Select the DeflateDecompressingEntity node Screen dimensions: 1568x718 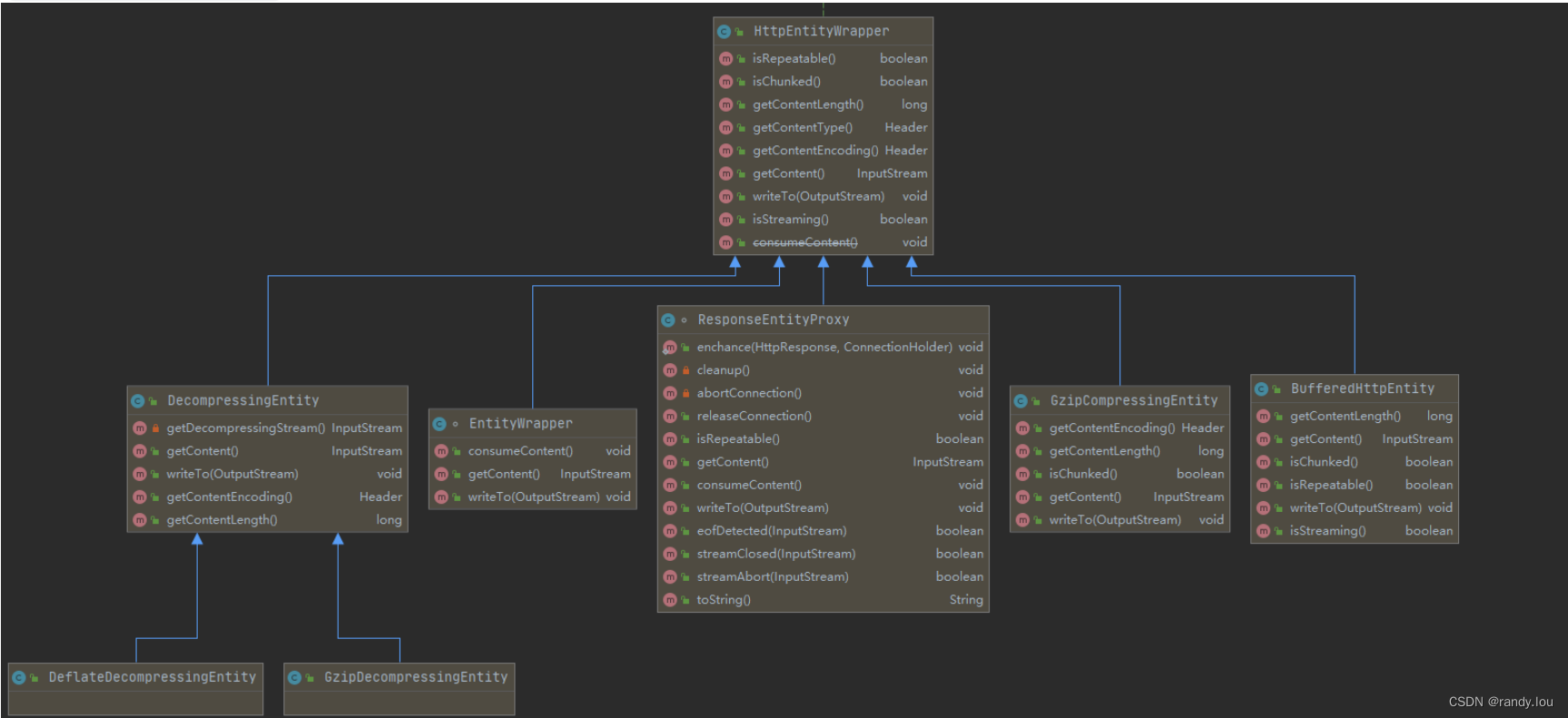tap(136, 689)
